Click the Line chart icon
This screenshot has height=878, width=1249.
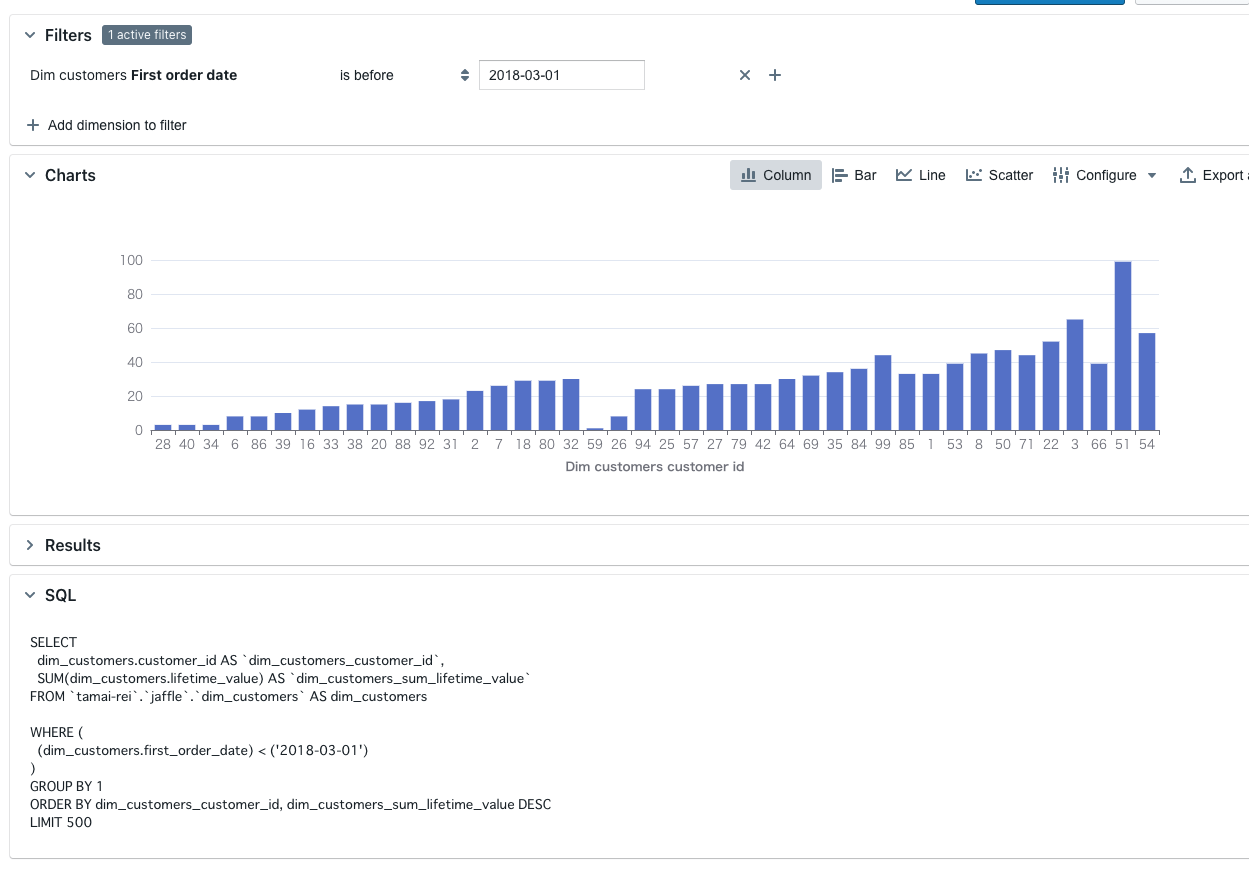904,175
